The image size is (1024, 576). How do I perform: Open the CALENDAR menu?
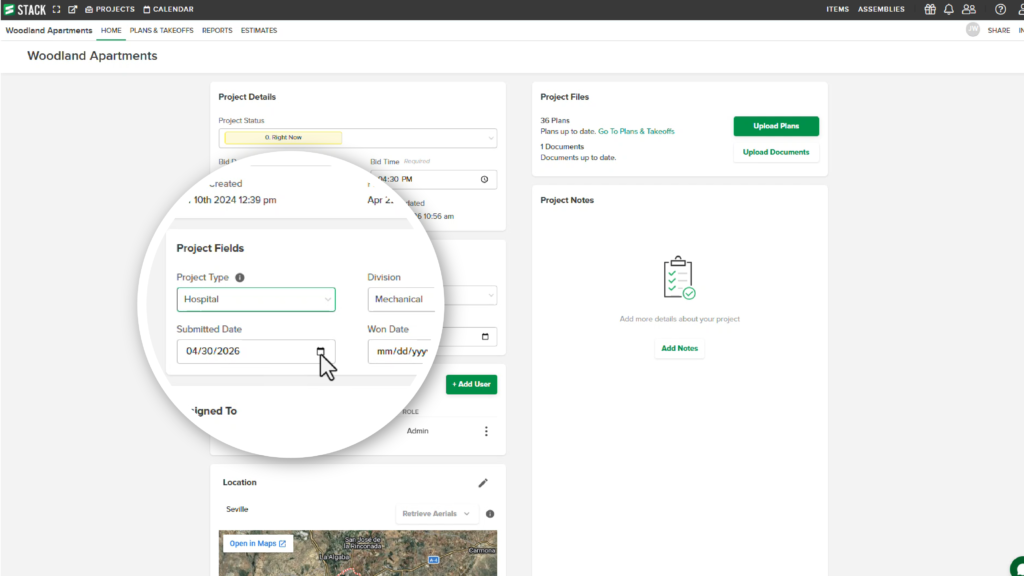point(168,10)
